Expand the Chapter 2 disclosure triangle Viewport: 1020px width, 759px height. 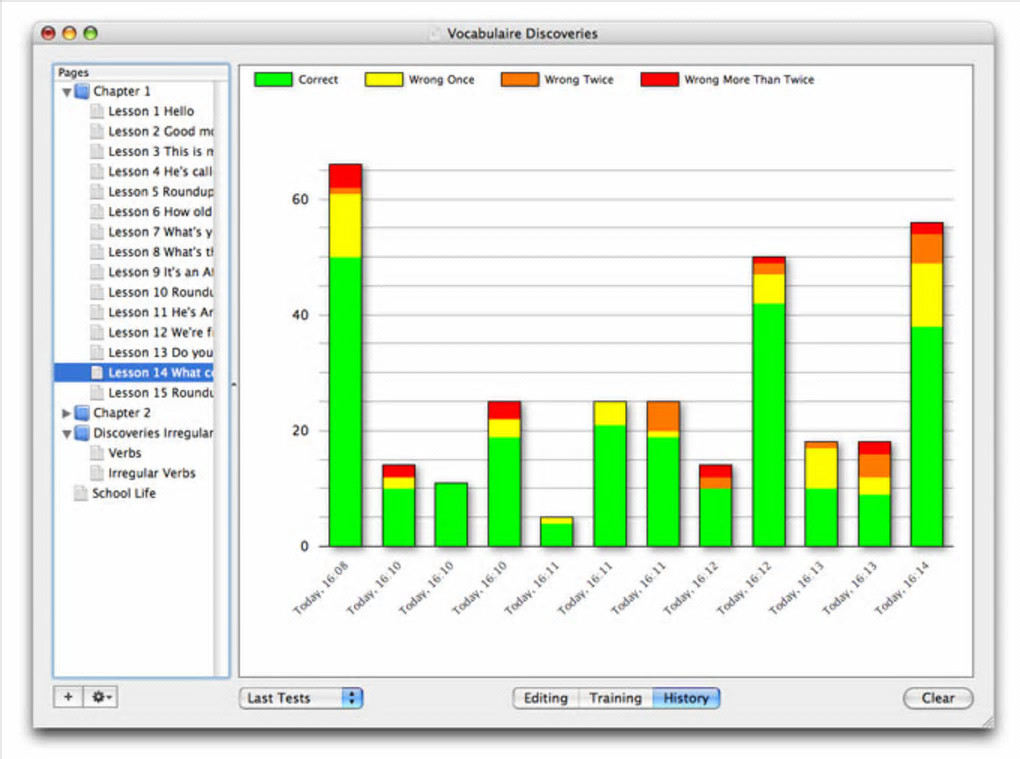tap(66, 413)
